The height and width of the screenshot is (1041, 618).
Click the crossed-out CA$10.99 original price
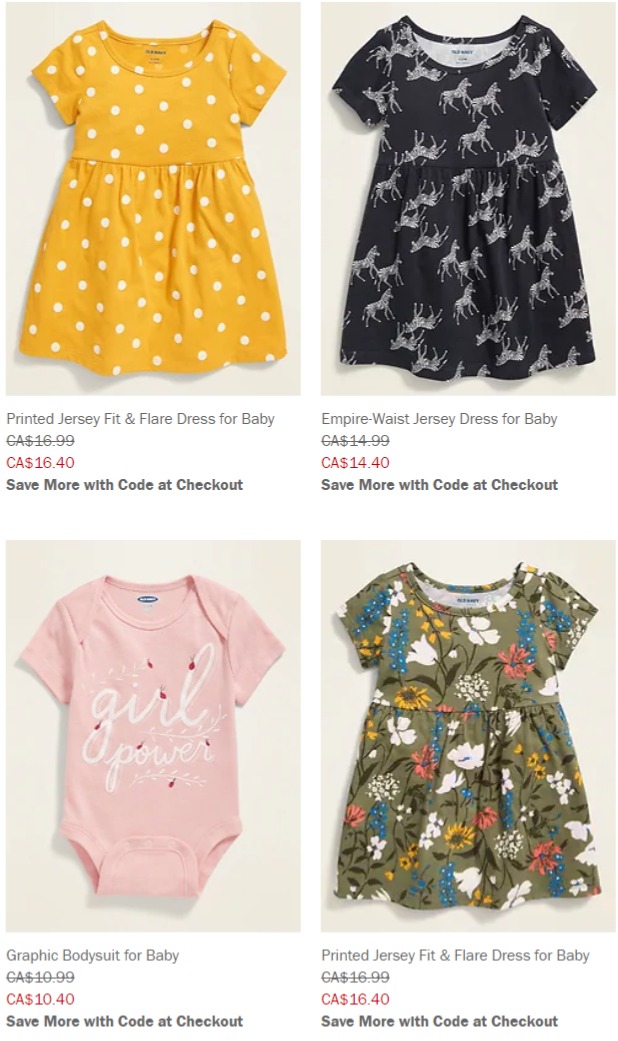click(40, 977)
